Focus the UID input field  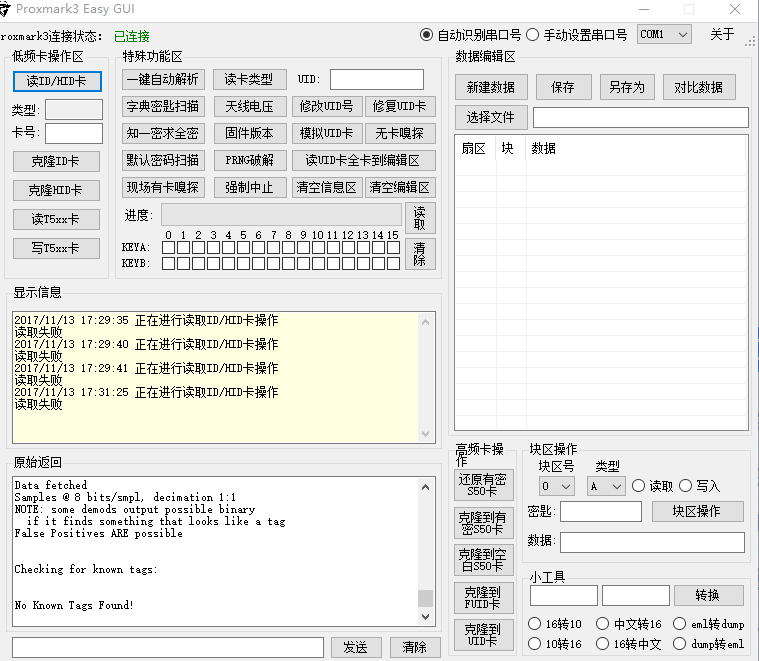coord(377,79)
